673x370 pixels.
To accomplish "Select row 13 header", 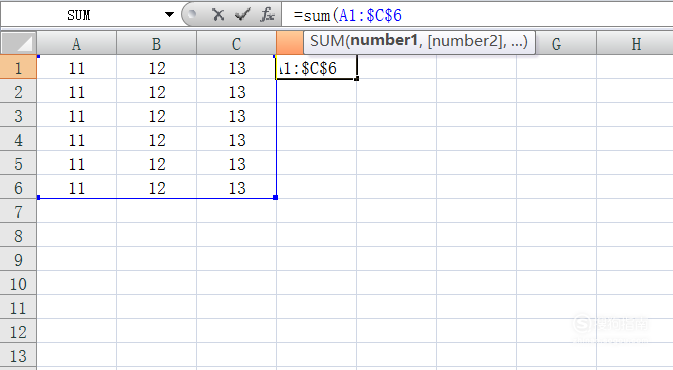I will click(18, 356).
